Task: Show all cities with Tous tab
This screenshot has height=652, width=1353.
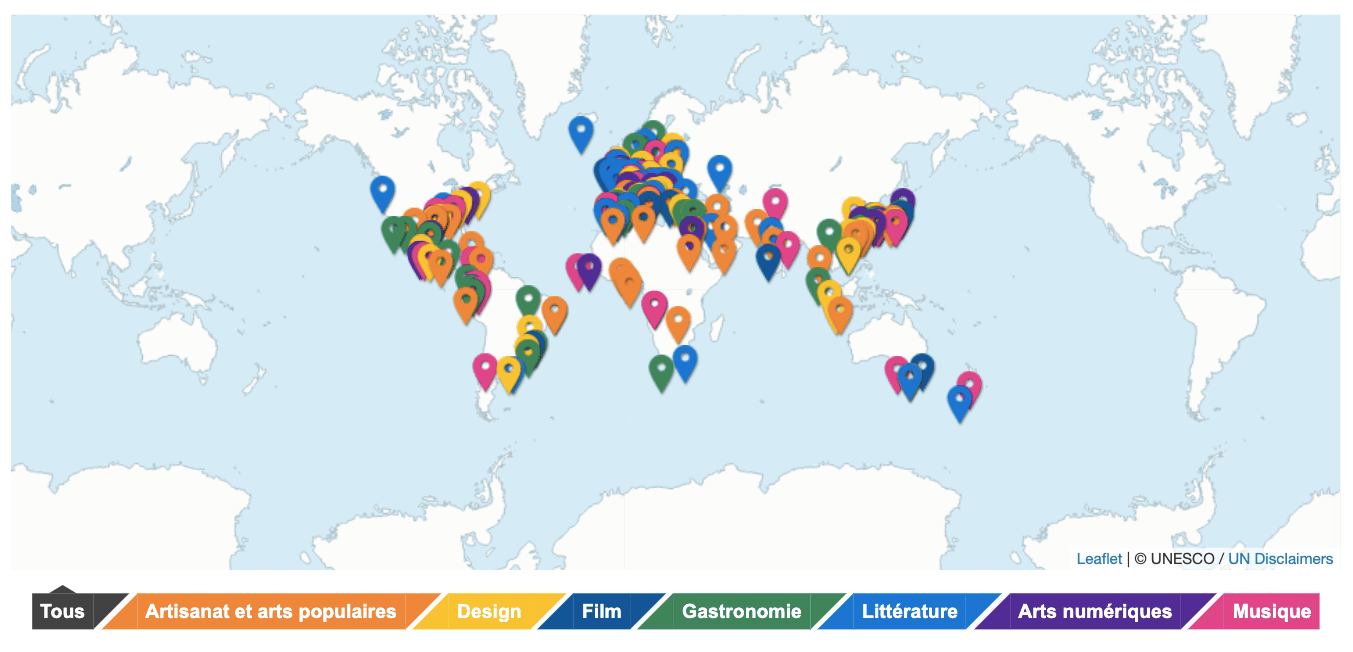Action: 62,611
